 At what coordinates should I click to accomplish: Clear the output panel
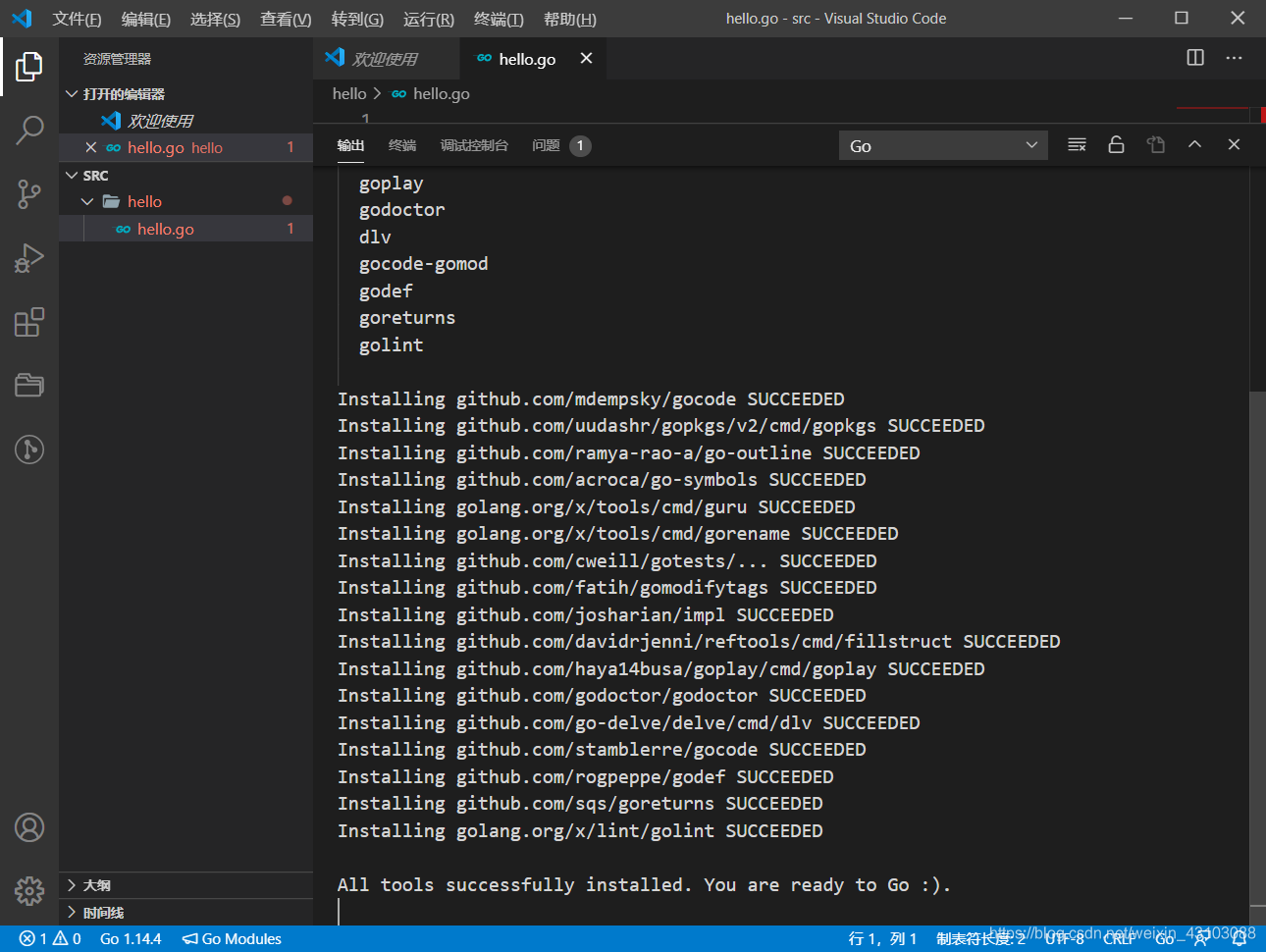tap(1077, 145)
